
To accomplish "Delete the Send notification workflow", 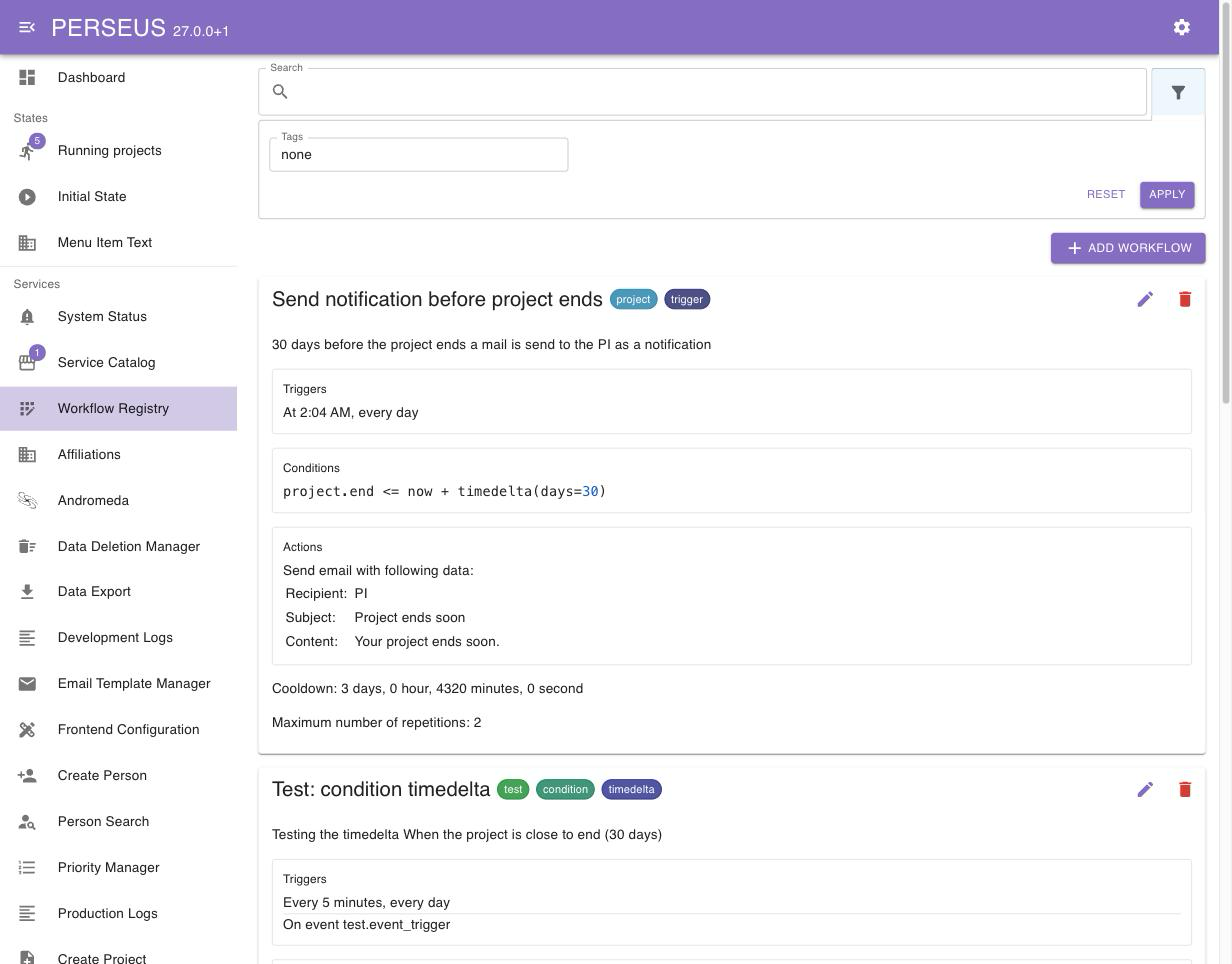I will click(1185, 299).
